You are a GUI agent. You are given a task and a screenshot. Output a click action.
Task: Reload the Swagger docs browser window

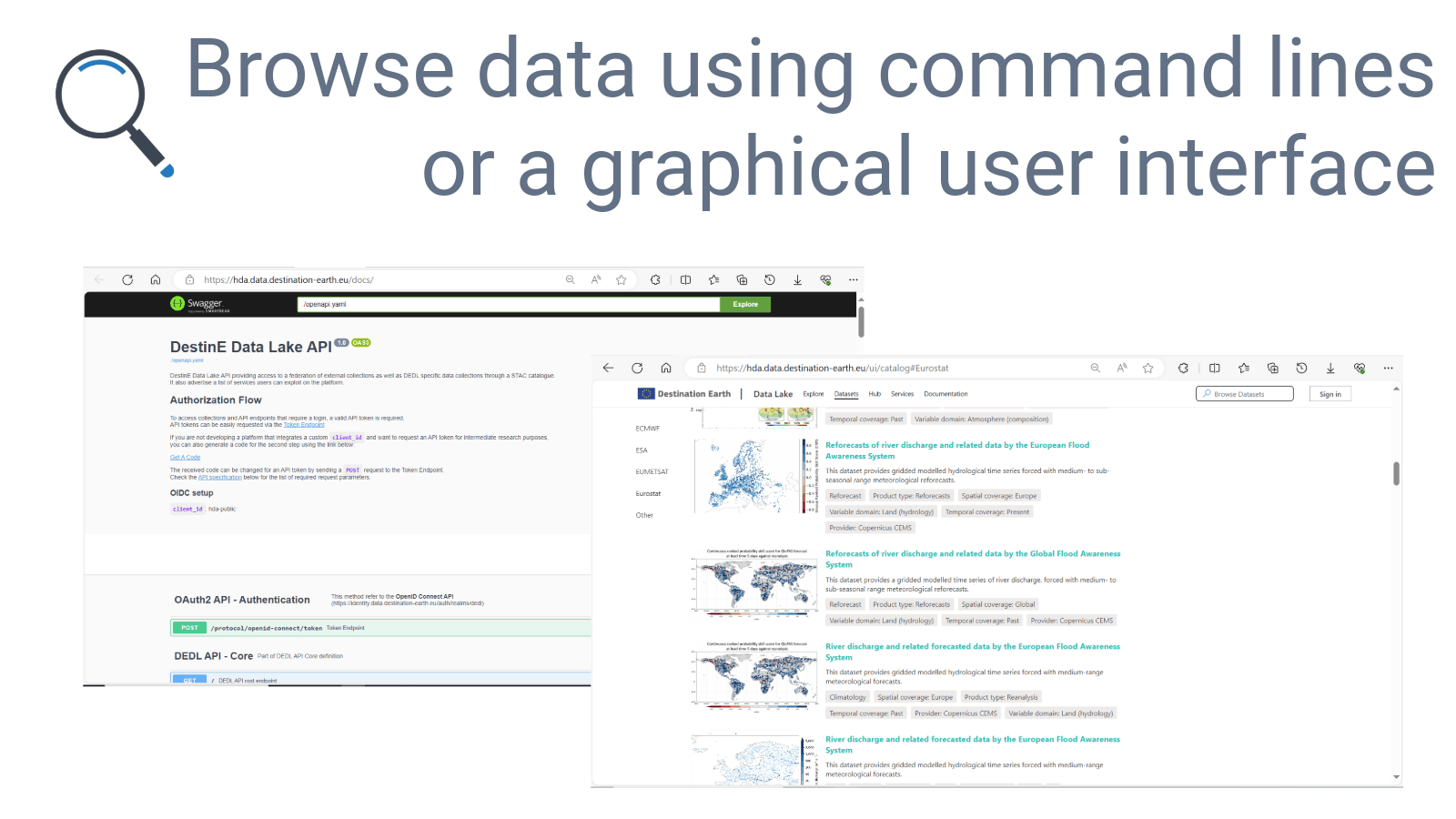click(127, 280)
